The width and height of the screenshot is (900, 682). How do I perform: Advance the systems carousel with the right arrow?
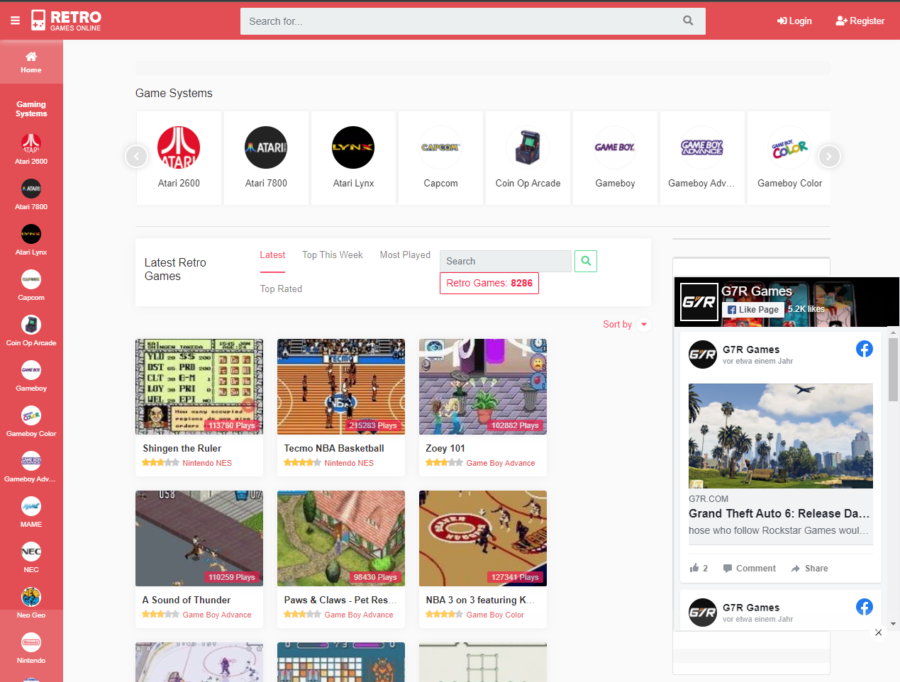tap(829, 156)
